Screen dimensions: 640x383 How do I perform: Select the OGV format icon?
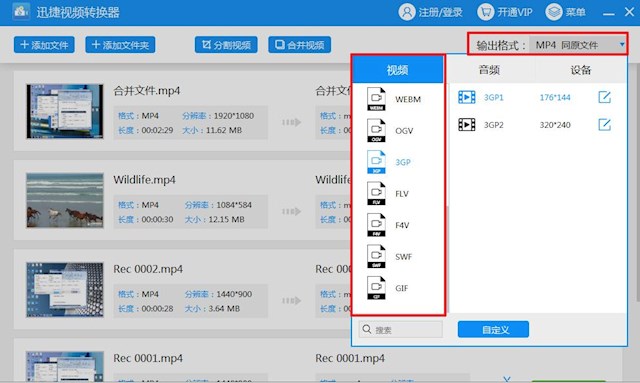pos(376,130)
